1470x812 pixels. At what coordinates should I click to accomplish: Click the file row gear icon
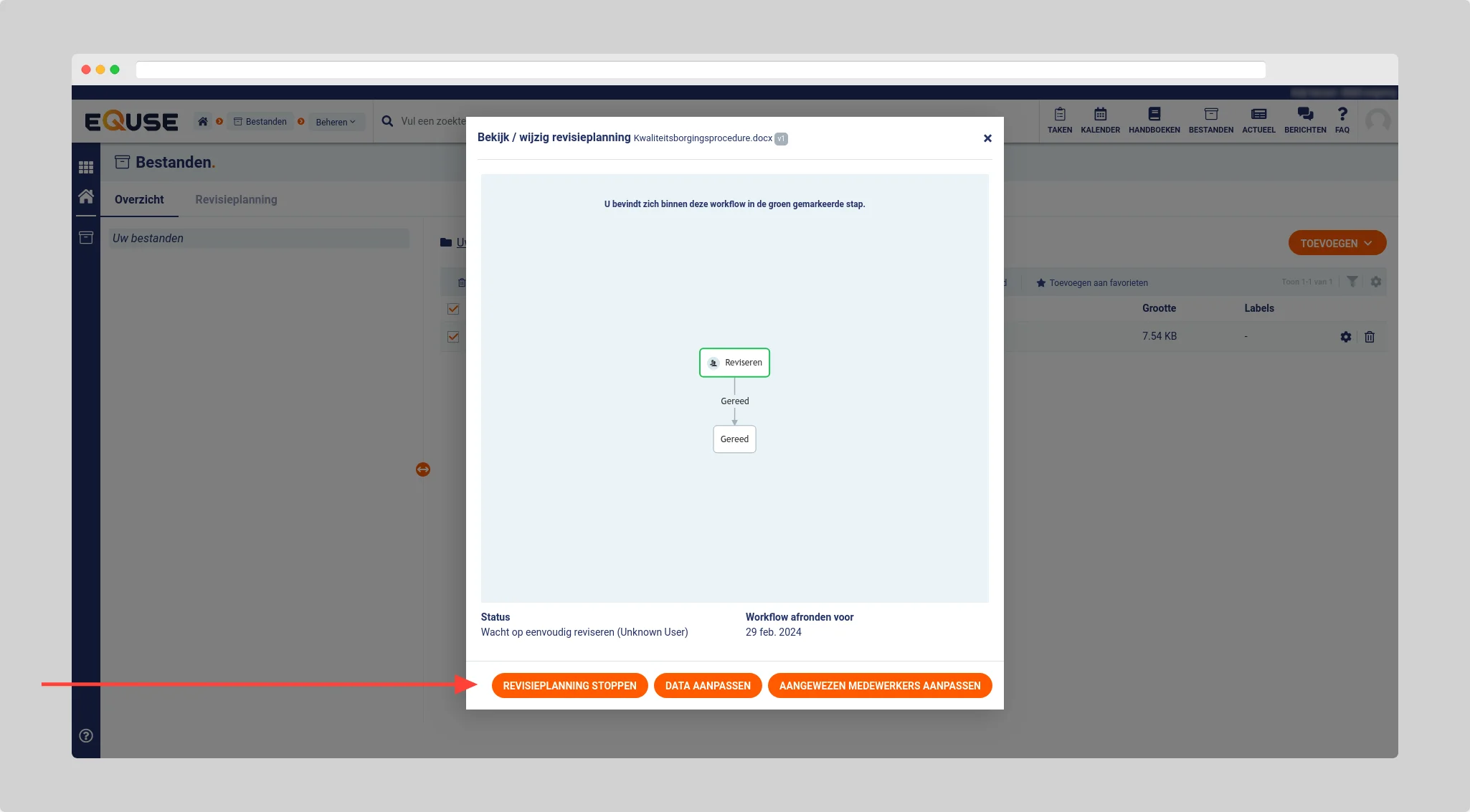point(1345,337)
